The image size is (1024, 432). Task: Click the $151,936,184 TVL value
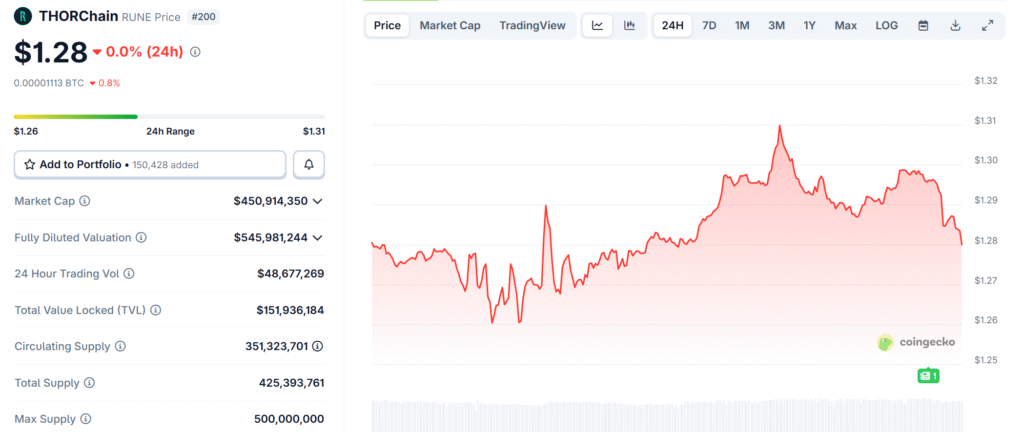click(290, 310)
